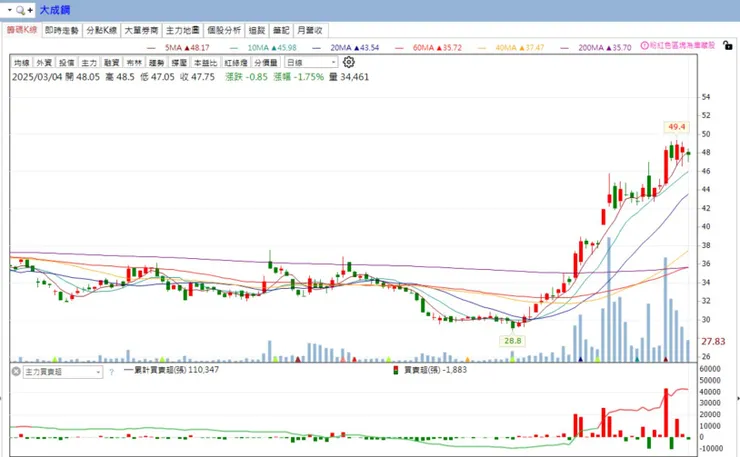Click the 20MA 43.54 legend
The height and width of the screenshot is (457, 740).
coord(345,48)
